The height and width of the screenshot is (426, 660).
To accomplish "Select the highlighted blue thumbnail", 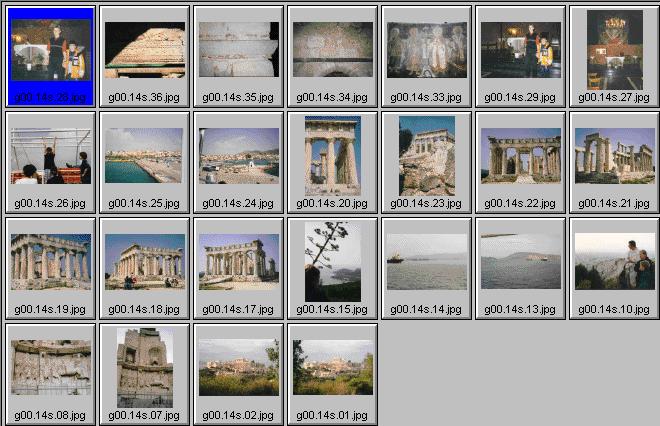I will 51,50.
